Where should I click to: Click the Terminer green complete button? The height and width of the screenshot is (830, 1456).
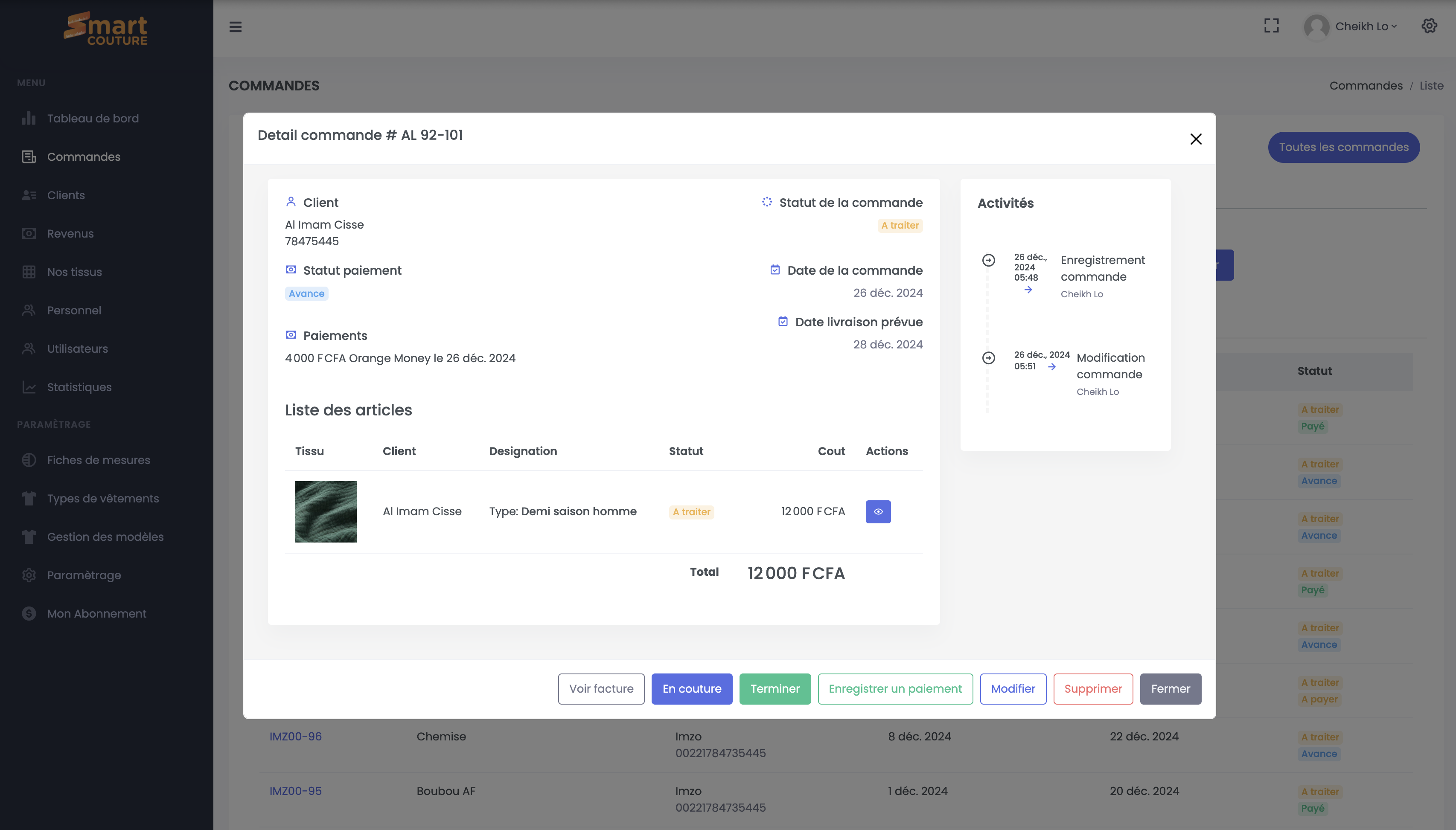click(x=775, y=688)
